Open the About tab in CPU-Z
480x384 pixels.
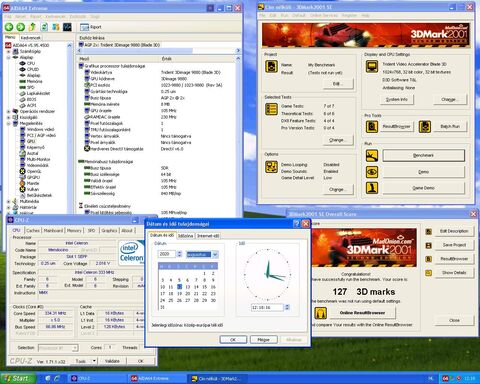127,230
